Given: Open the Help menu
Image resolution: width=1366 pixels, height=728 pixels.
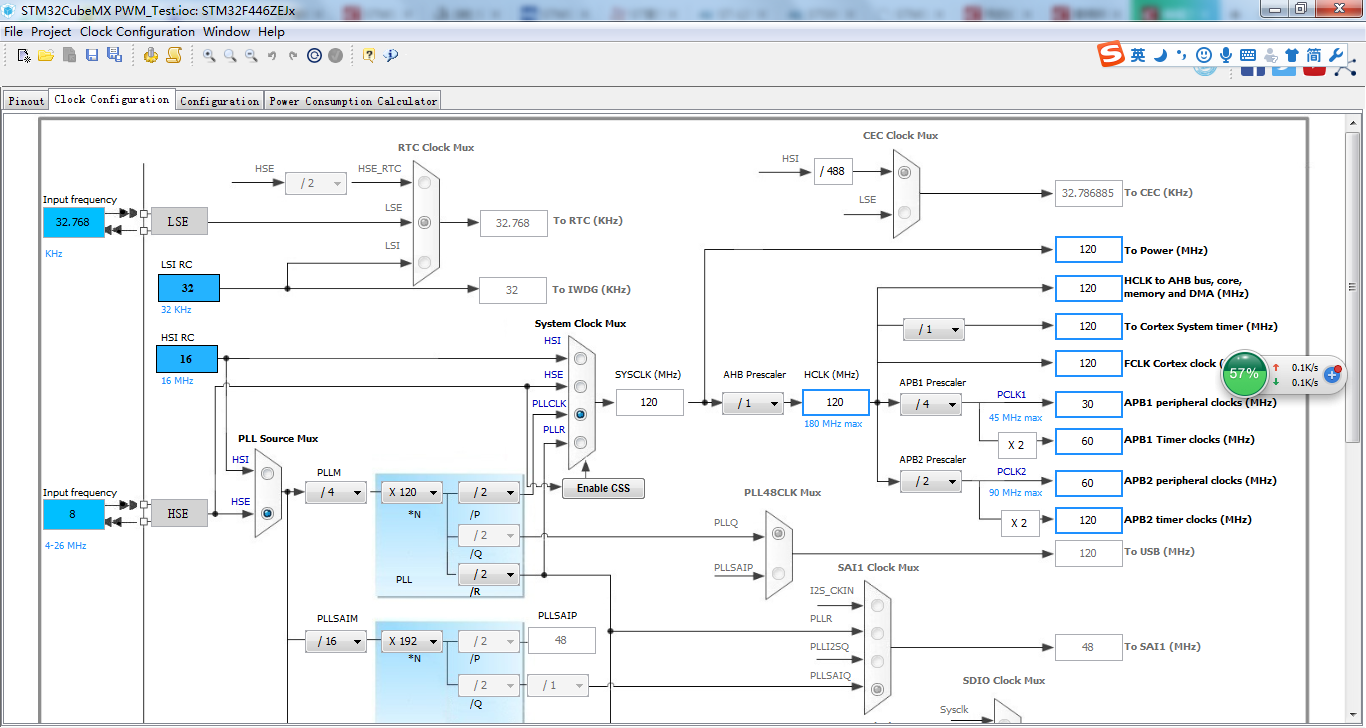Looking at the screenshot, I should (x=271, y=31).
